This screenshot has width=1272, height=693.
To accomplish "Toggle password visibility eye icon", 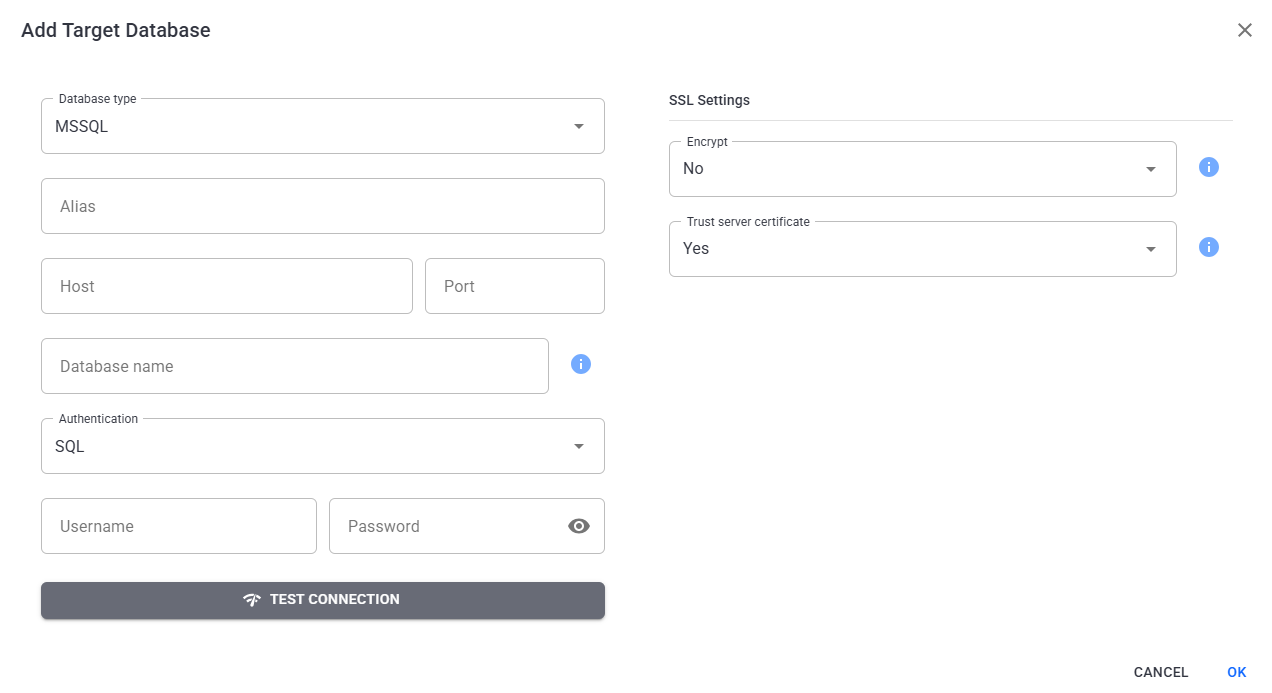I will coord(579,526).
